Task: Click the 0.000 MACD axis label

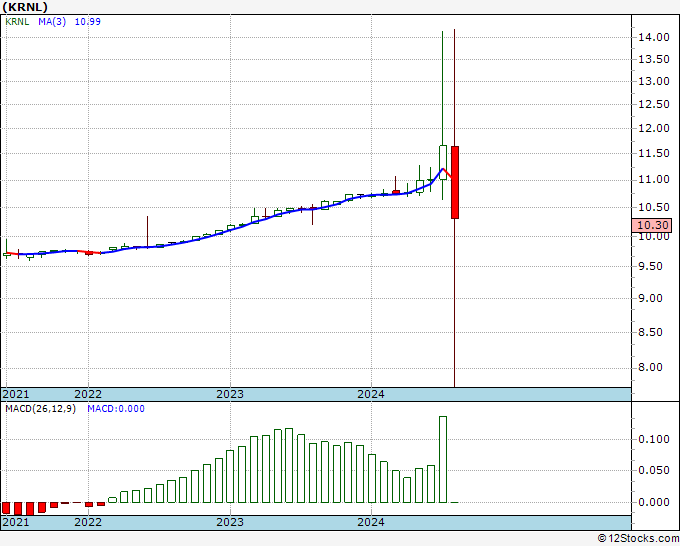Action: pyautogui.click(x=654, y=502)
